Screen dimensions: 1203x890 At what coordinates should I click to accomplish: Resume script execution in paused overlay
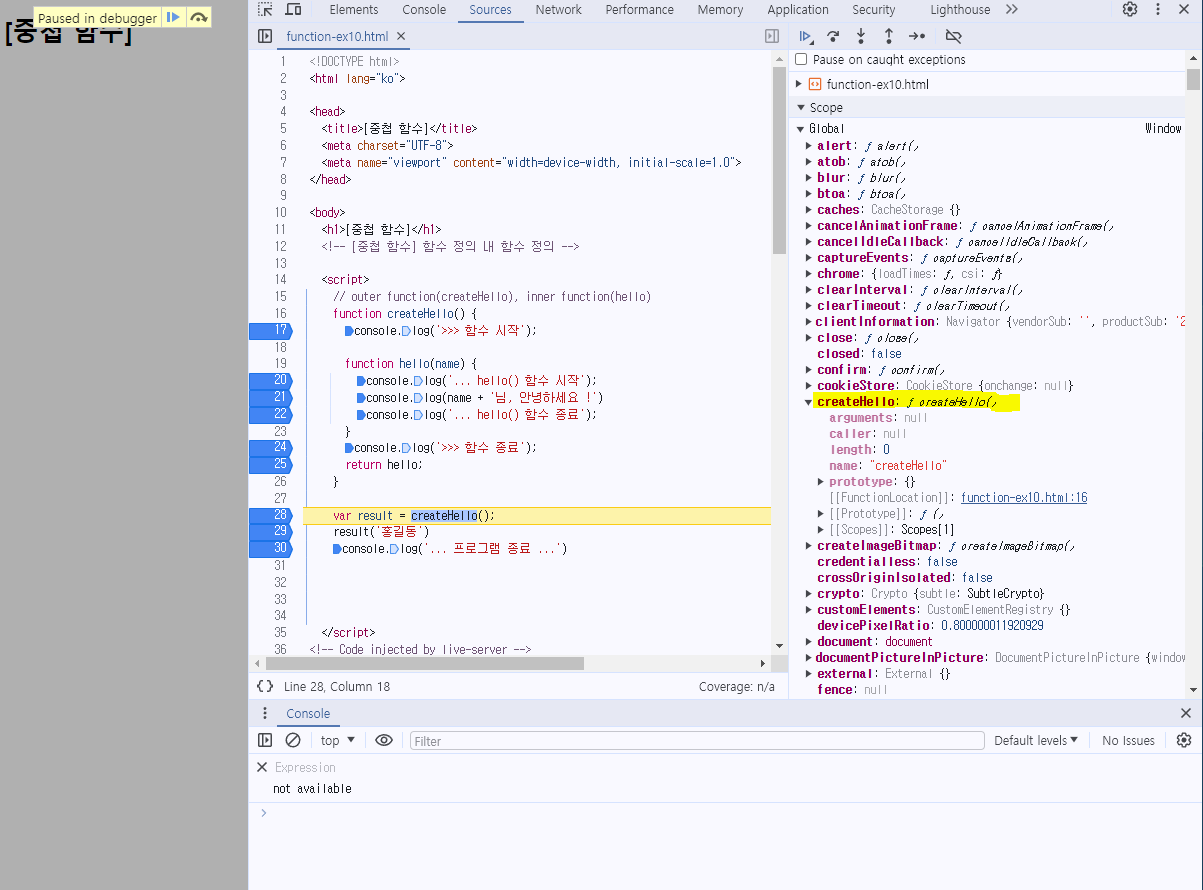coord(174,18)
